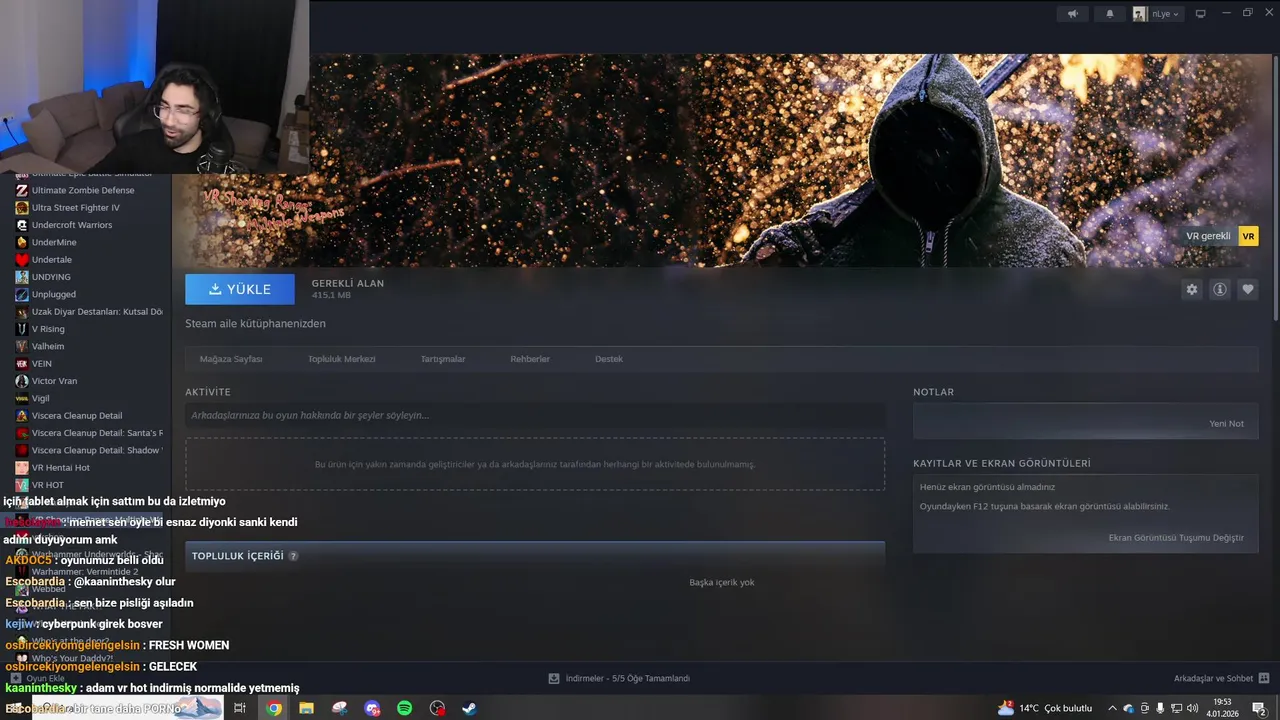The width and height of the screenshot is (1280, 720).
Task: Click Ekran Görüntüsü Tuşumu Değiştir link
Action: 1176,538
